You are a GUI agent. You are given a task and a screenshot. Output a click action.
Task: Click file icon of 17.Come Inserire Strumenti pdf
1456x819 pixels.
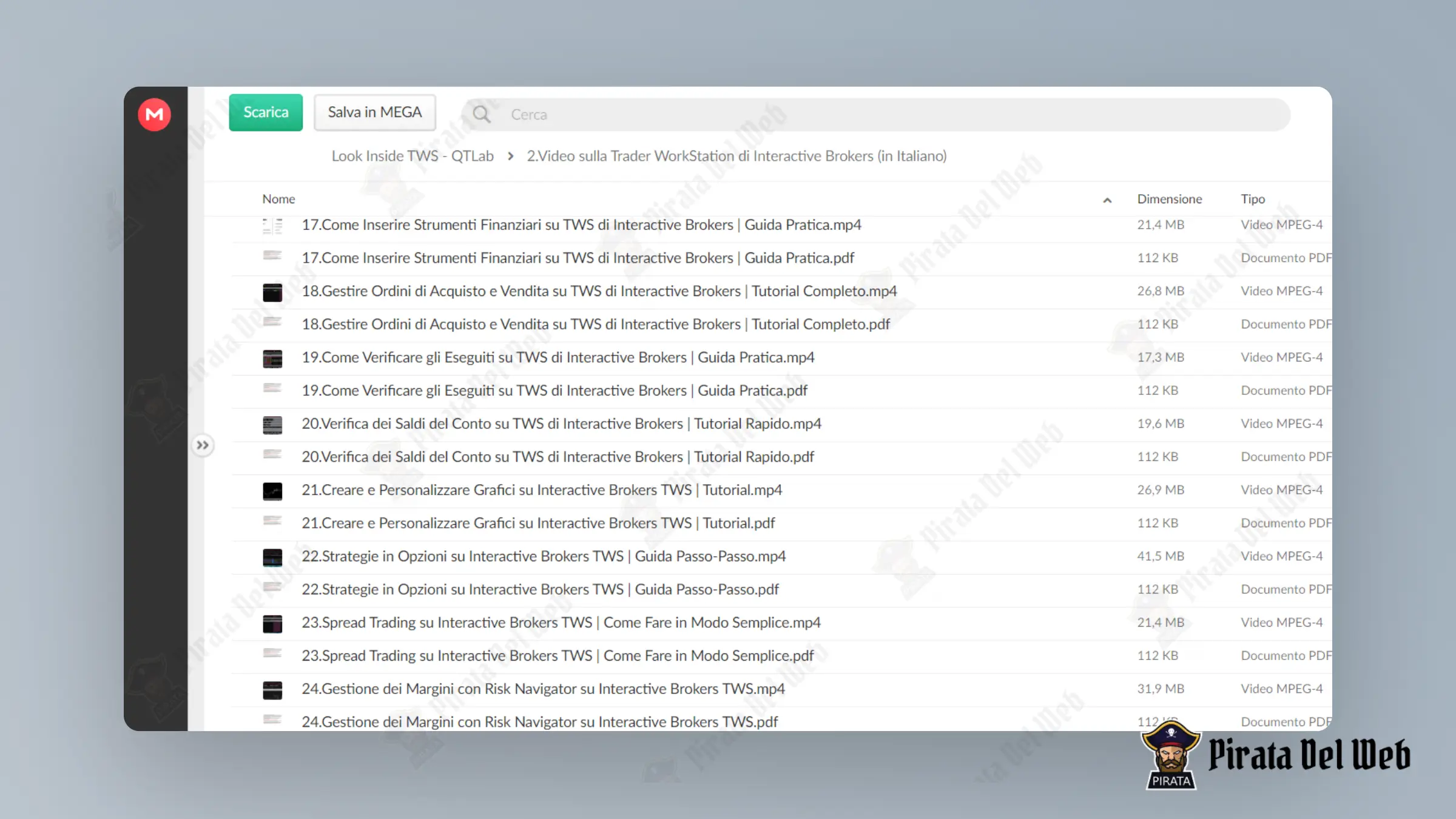click(272, 255)
